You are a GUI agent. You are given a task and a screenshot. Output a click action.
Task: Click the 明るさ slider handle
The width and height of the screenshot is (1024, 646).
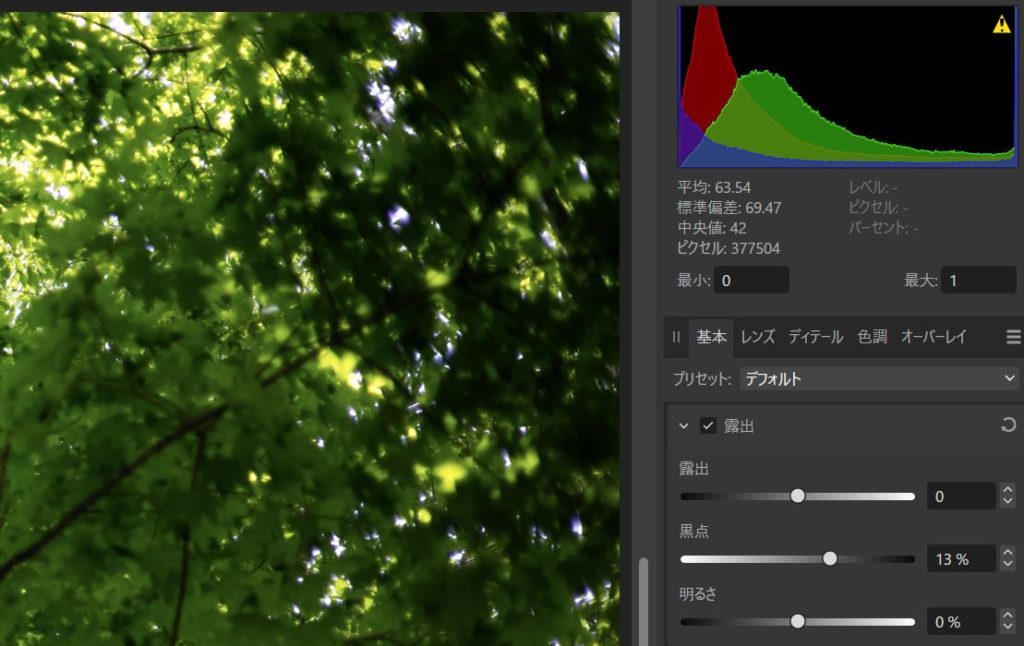[x=797, y=622]
